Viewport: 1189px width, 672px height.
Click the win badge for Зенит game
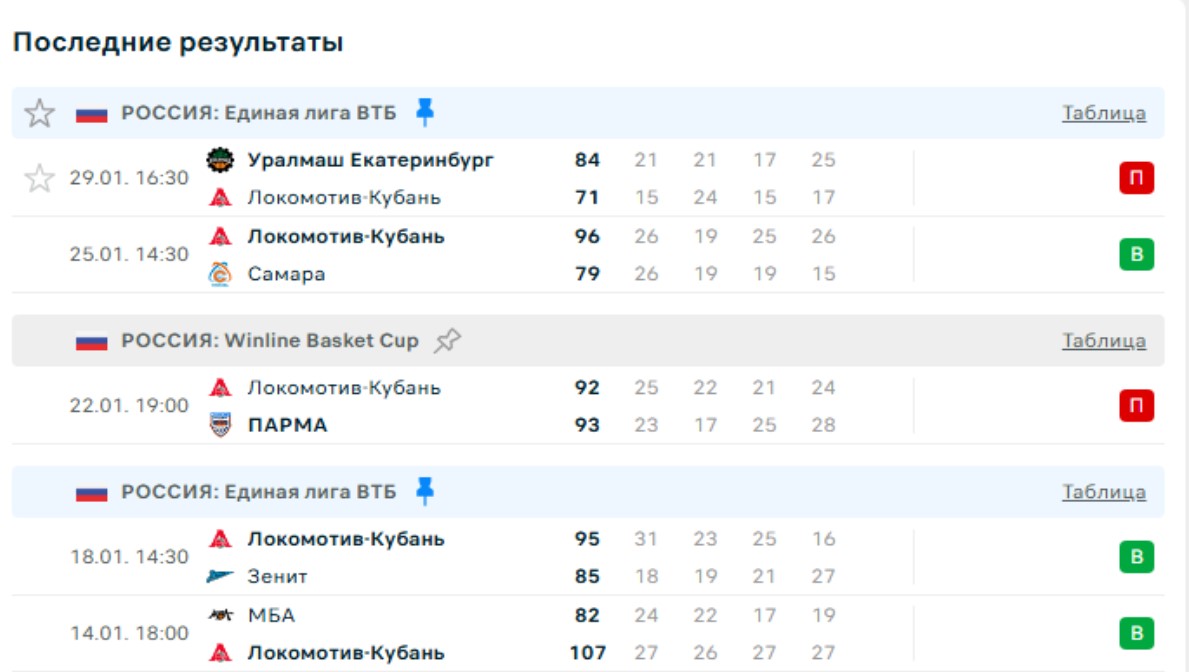[x=1136, y=557]
